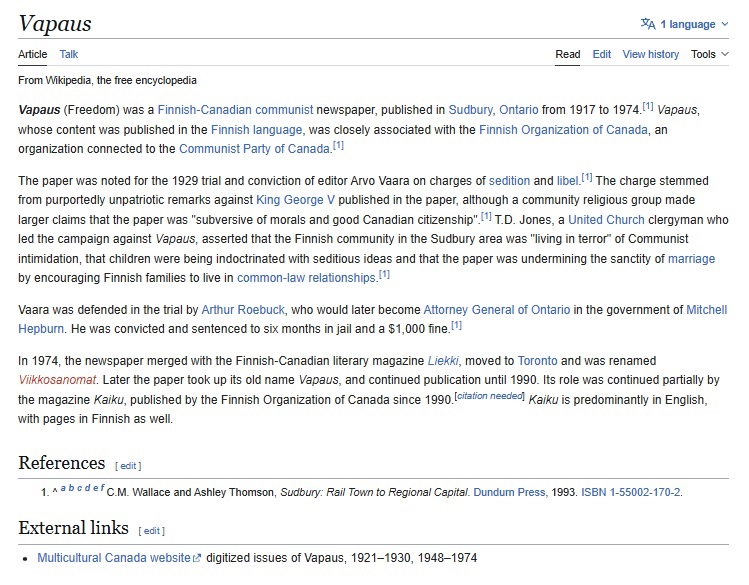749x585 pixels.
Task: Open the Talk tab
Action: [x=68, y=54]
